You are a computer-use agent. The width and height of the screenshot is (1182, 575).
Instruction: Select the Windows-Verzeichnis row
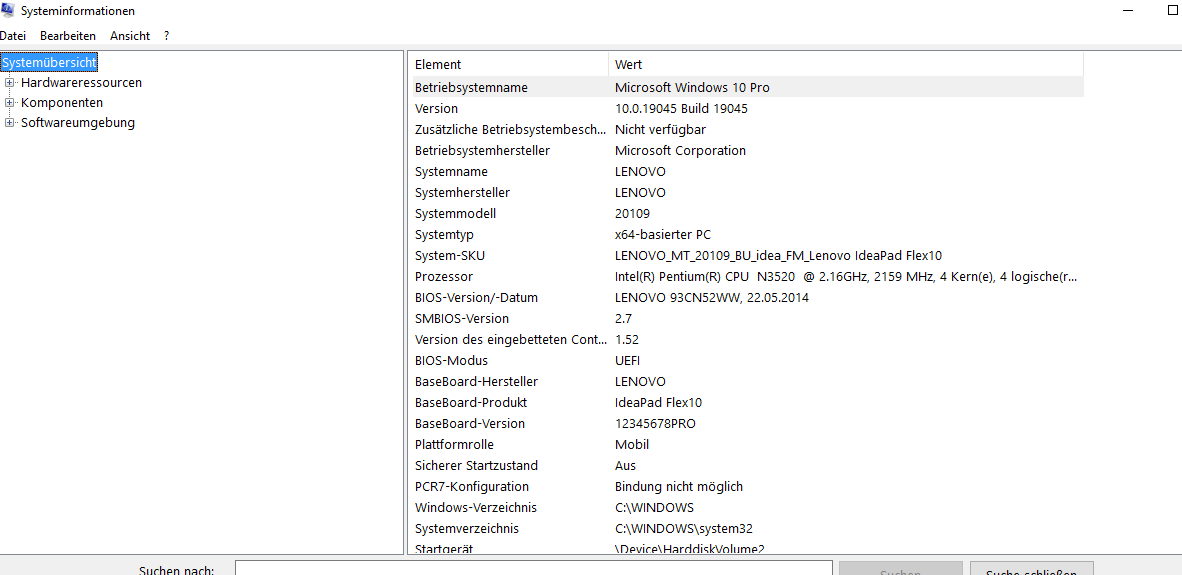(x=748, y=509)
